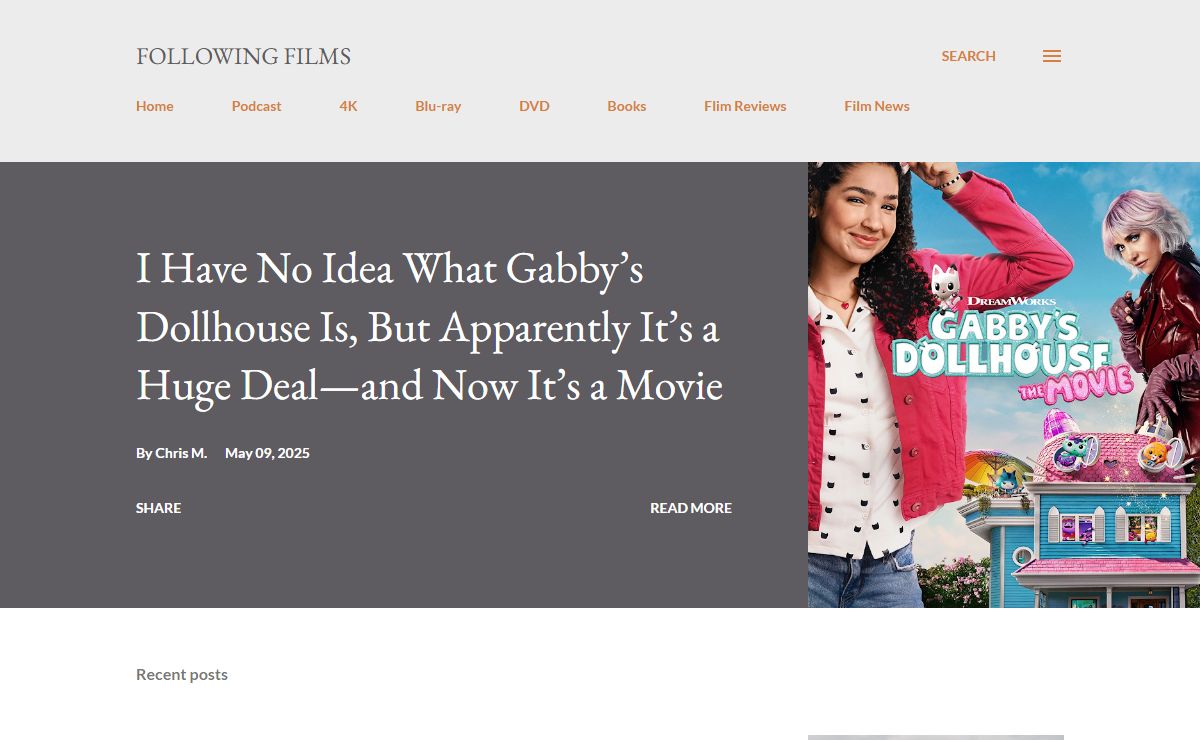
Task: Click the dark featured post banner background
Action: click(x=420, y=570)
